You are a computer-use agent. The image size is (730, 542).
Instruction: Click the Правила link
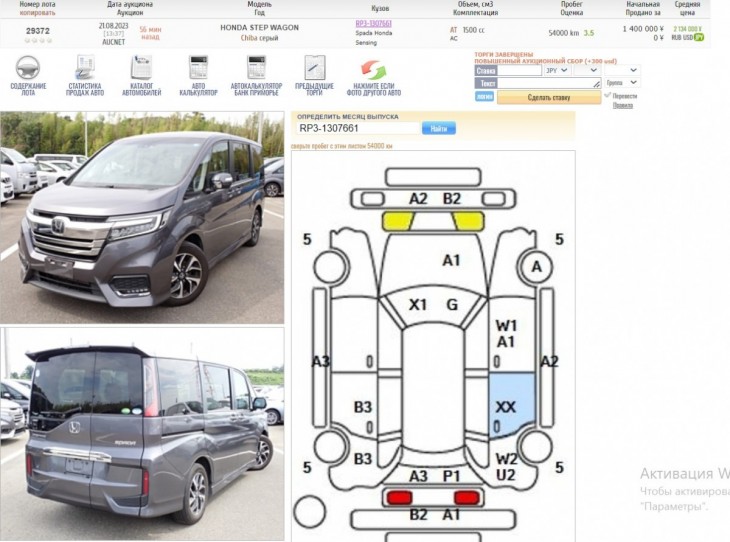click(x=622, y=105)
